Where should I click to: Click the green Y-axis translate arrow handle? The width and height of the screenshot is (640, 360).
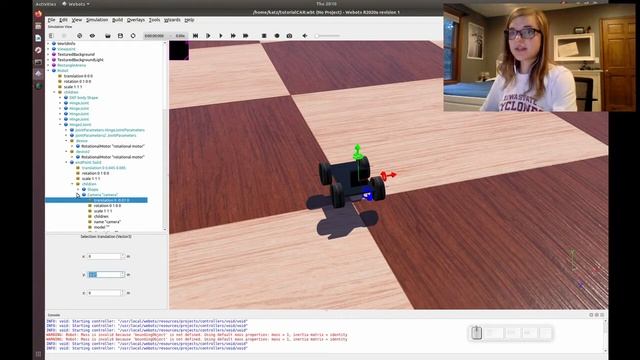(358, 151)
